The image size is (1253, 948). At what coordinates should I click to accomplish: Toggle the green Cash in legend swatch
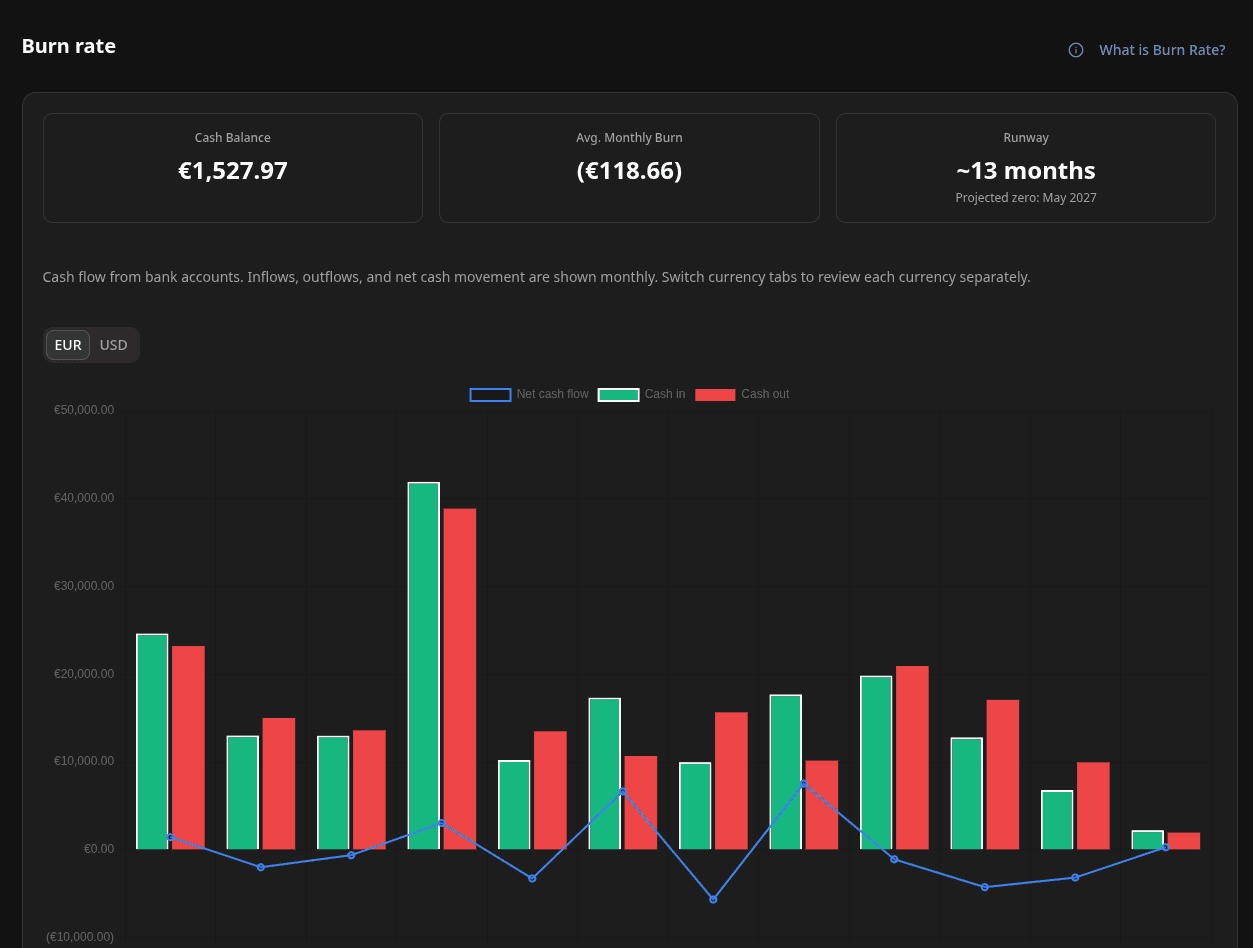click(x=619, y=395)
